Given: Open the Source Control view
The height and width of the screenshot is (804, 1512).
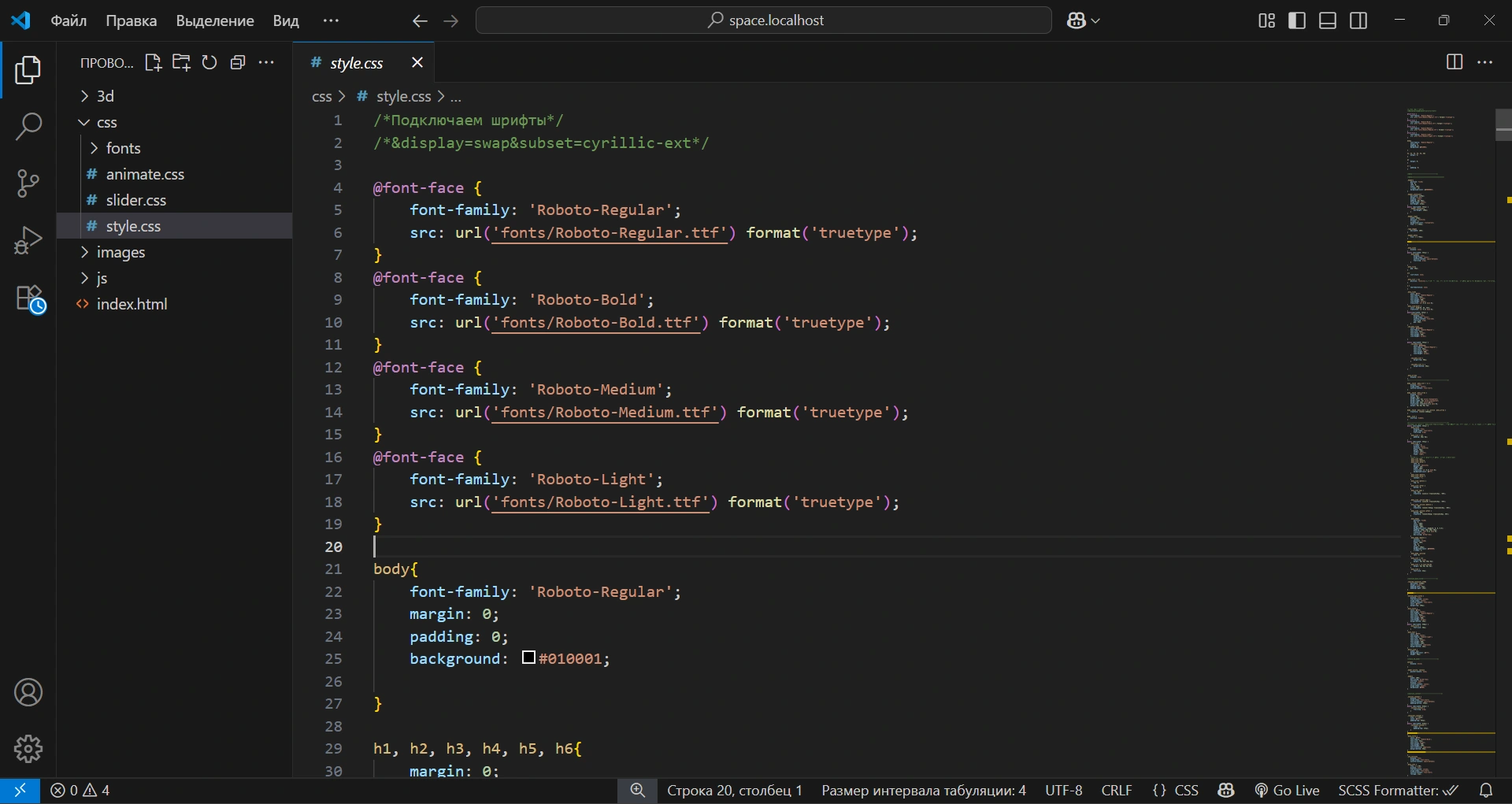Looking at the screenshot, I should pos(28,183).
